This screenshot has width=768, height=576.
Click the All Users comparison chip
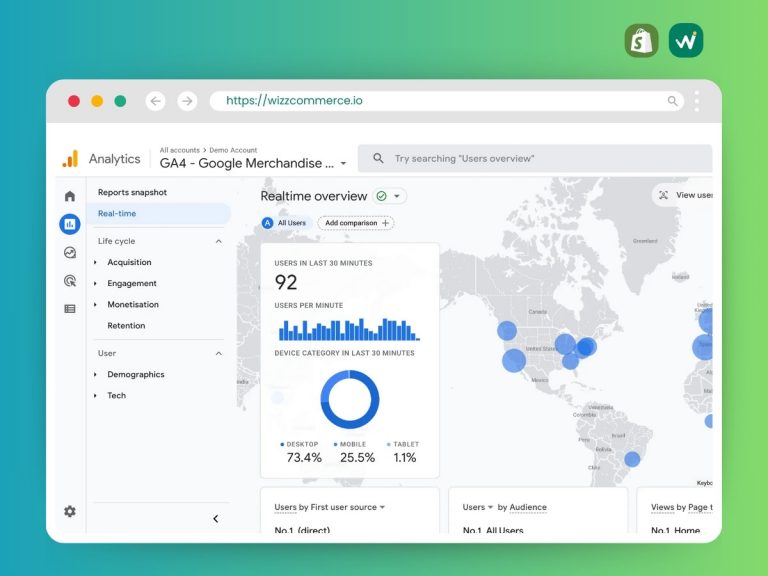285,223
